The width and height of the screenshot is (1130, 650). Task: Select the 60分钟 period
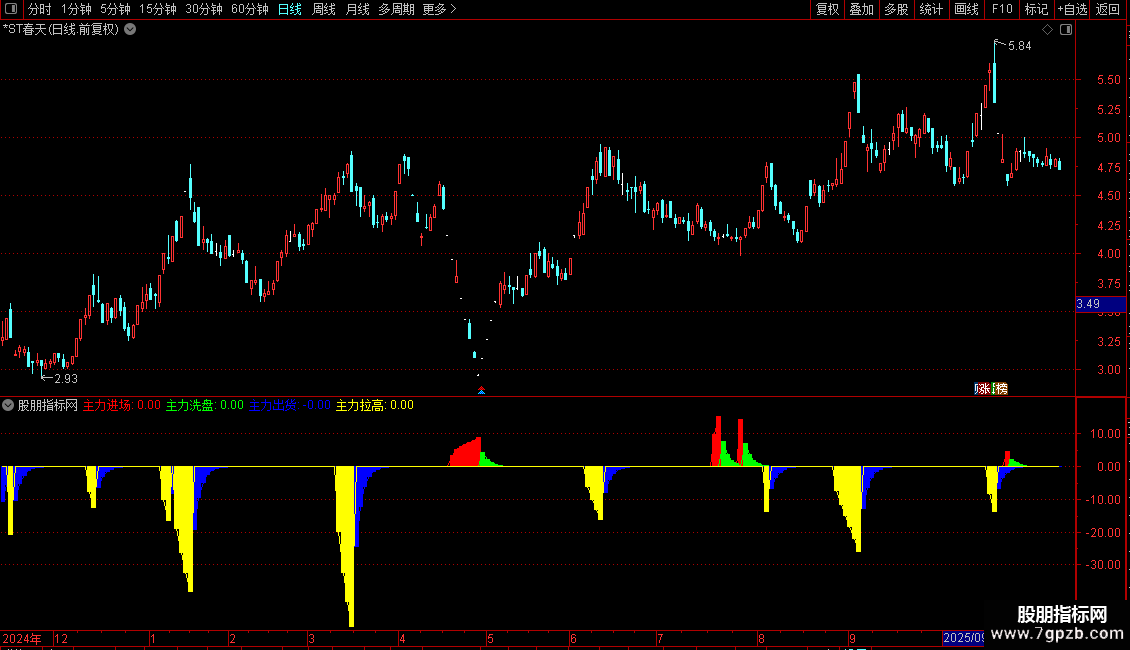click(x=250, y=9)
